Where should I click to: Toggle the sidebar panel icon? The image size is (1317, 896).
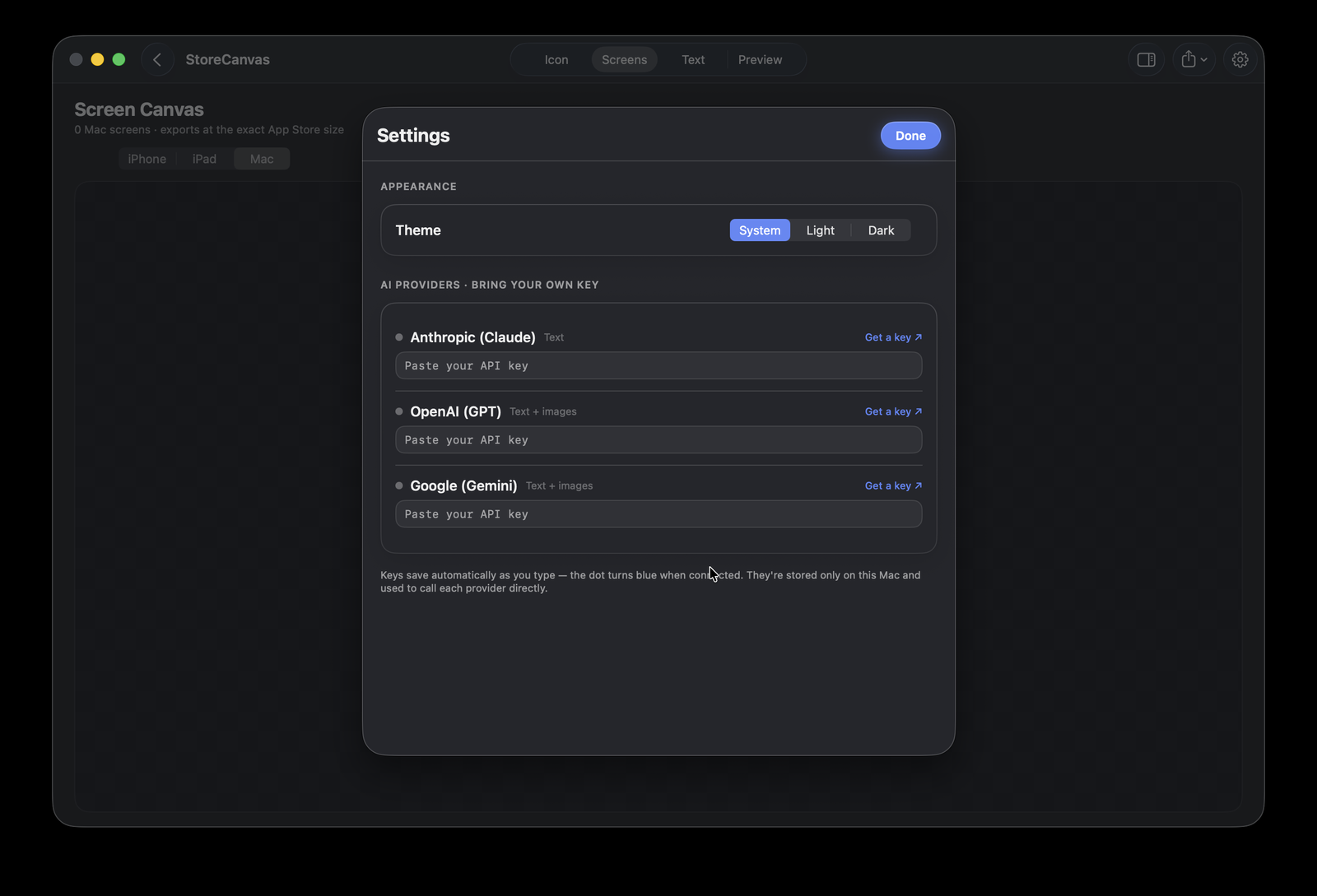coord(1146,59)
